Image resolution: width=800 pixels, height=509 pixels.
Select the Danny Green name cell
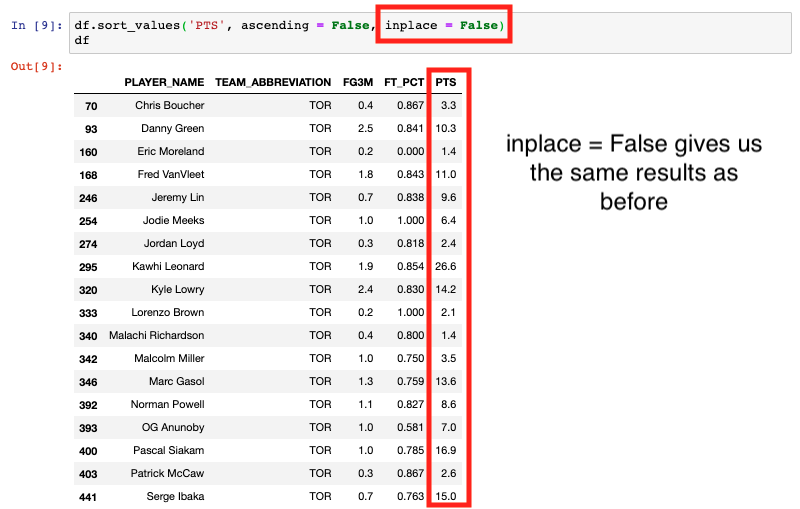coord(172,128)
